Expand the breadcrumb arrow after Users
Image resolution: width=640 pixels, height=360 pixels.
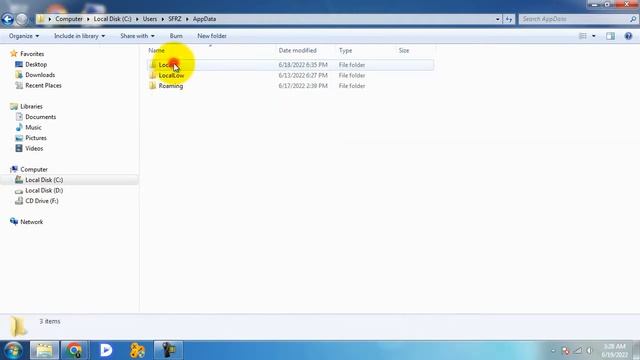162,19
